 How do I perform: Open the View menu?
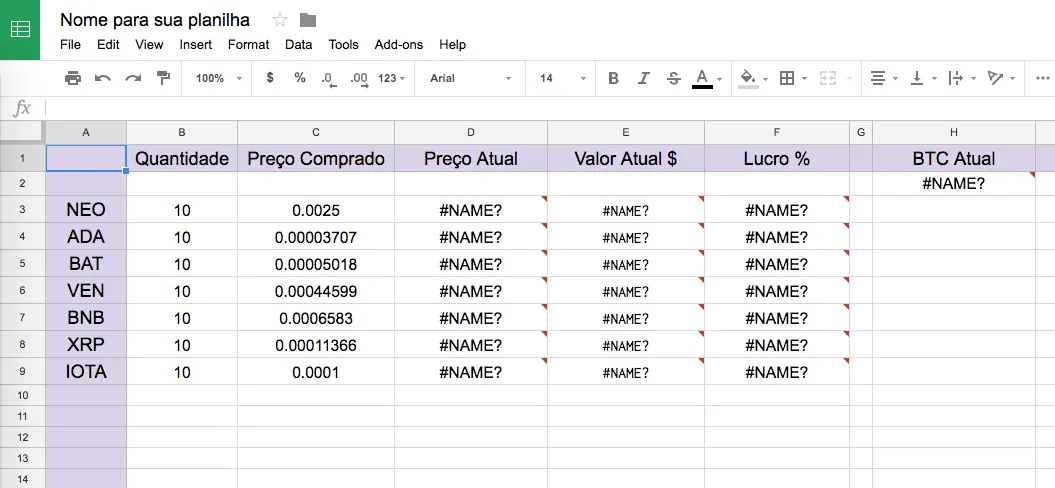[x=149, y=44]
